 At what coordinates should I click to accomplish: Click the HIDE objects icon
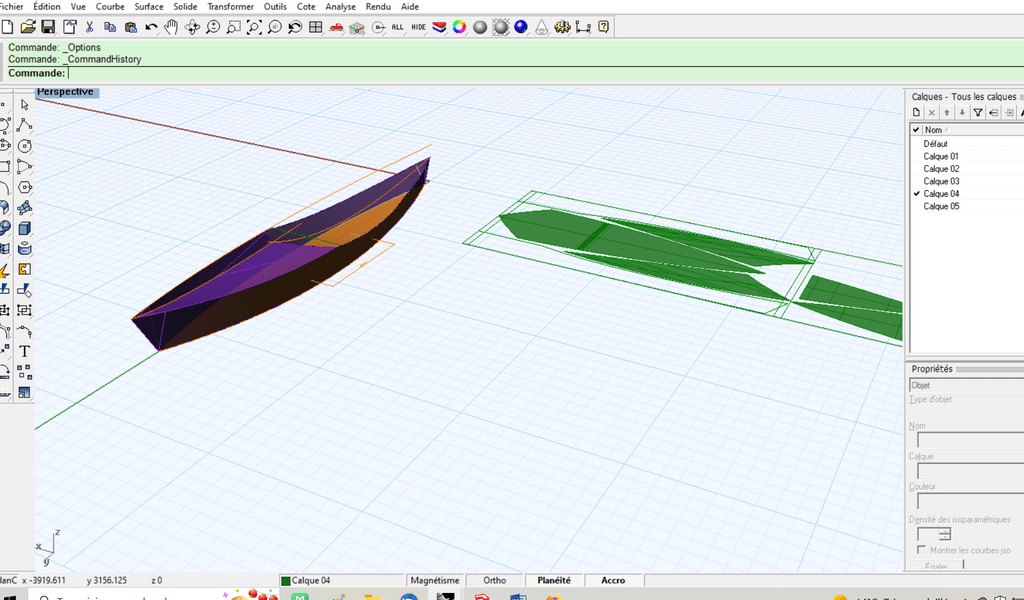tap(419, 27)
